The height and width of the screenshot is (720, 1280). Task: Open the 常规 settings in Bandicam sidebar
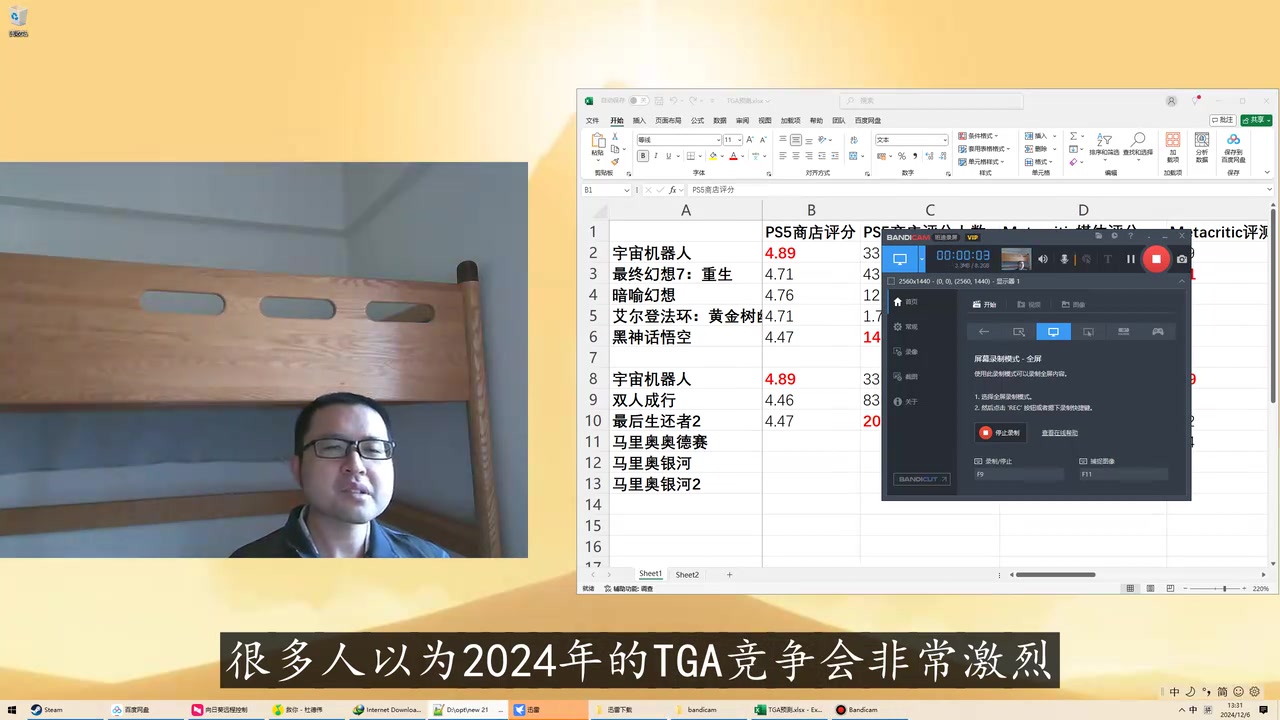click(x=905, y=327)
